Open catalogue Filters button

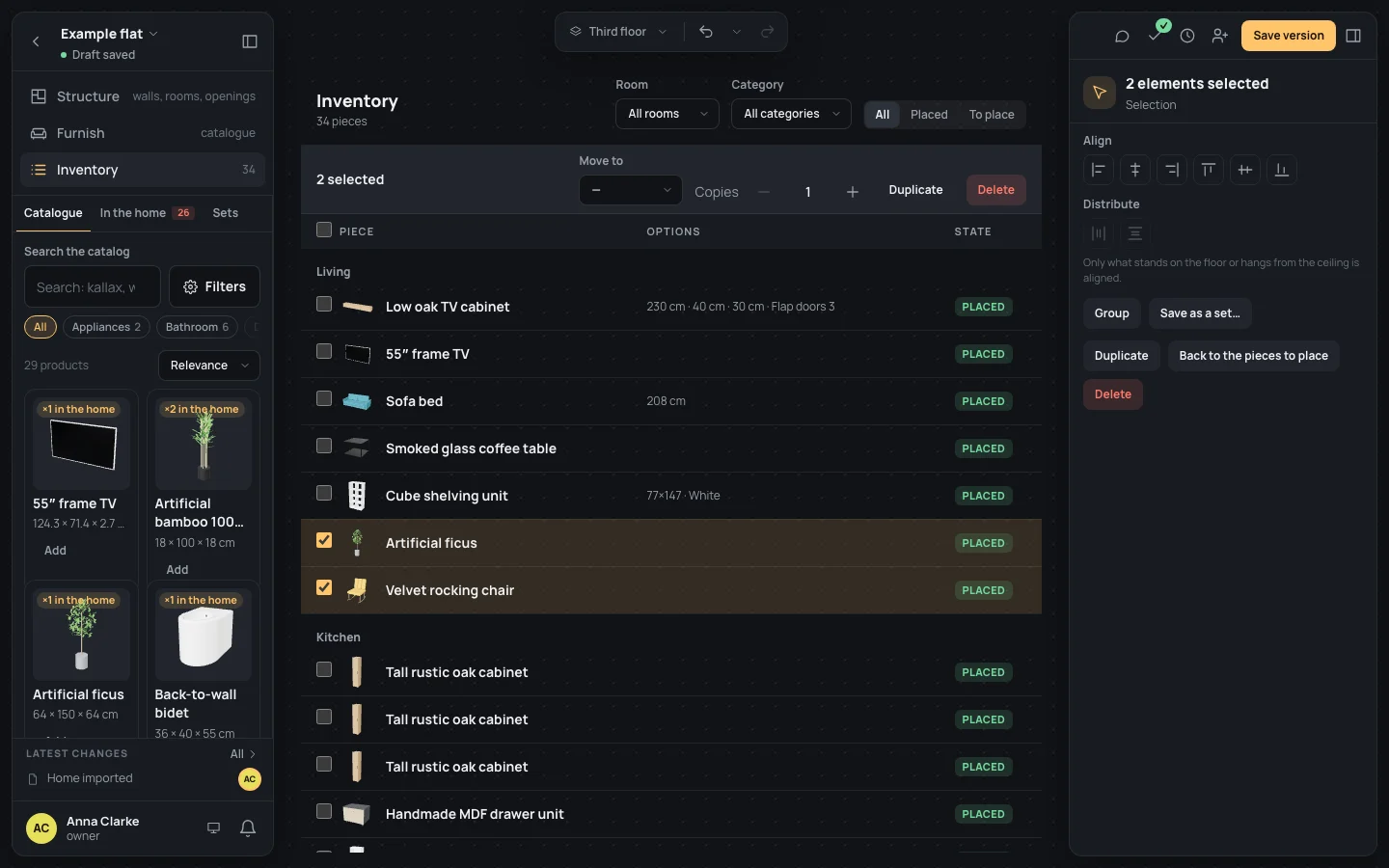click(x=214, y=286)
